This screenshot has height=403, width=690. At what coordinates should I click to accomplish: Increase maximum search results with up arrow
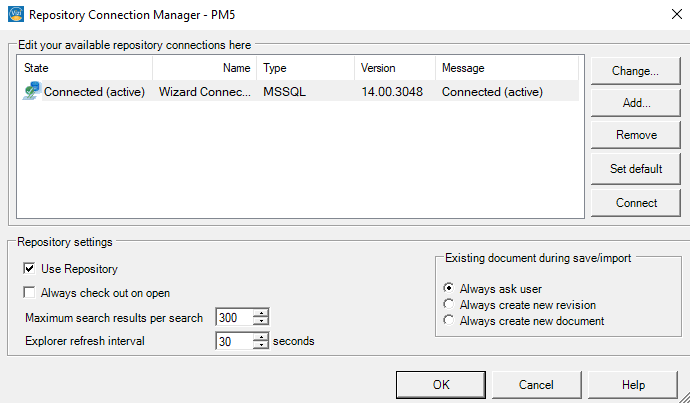261,313
